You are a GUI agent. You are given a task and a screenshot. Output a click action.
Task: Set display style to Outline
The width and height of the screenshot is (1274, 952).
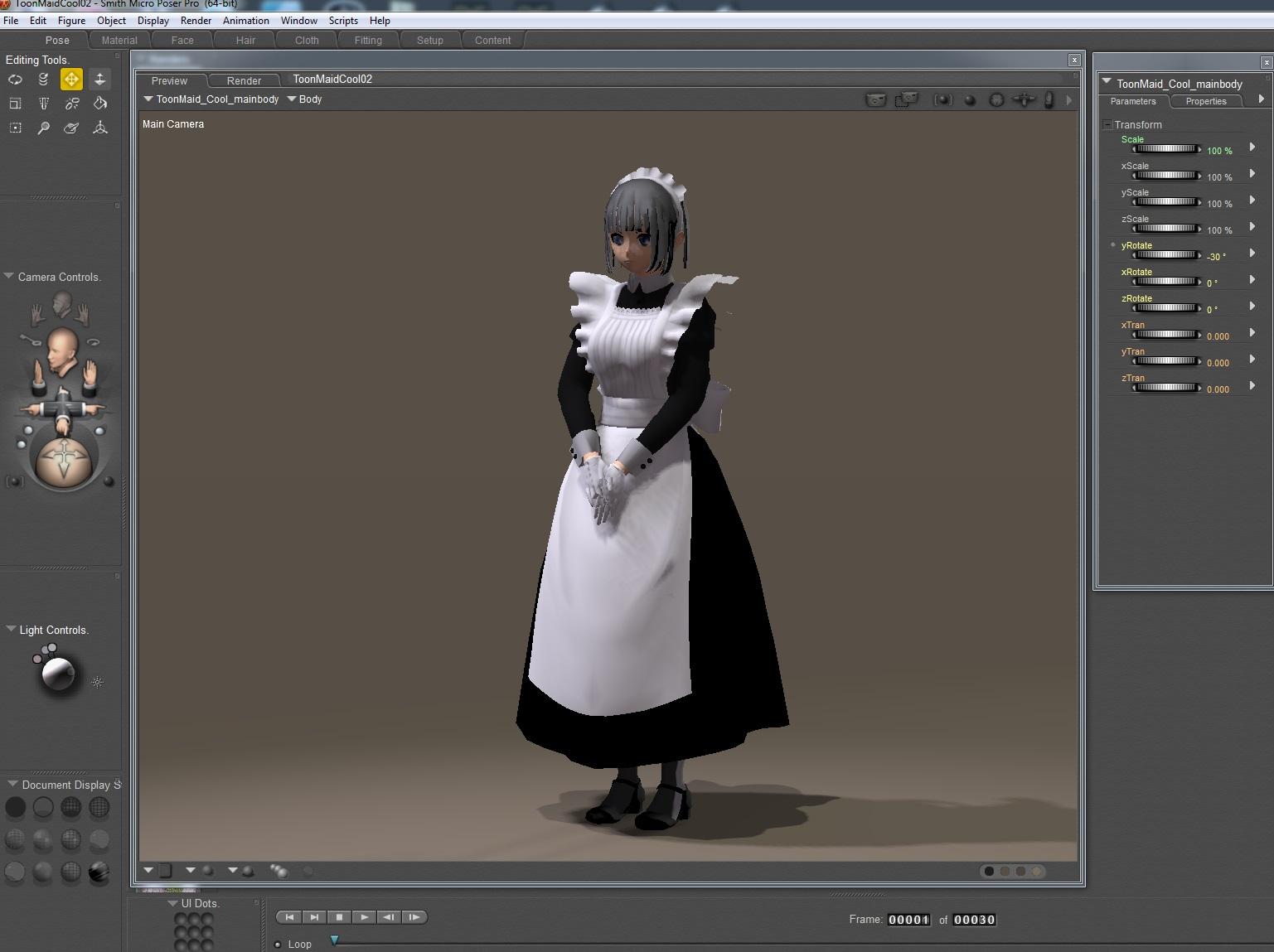point(43,807)
